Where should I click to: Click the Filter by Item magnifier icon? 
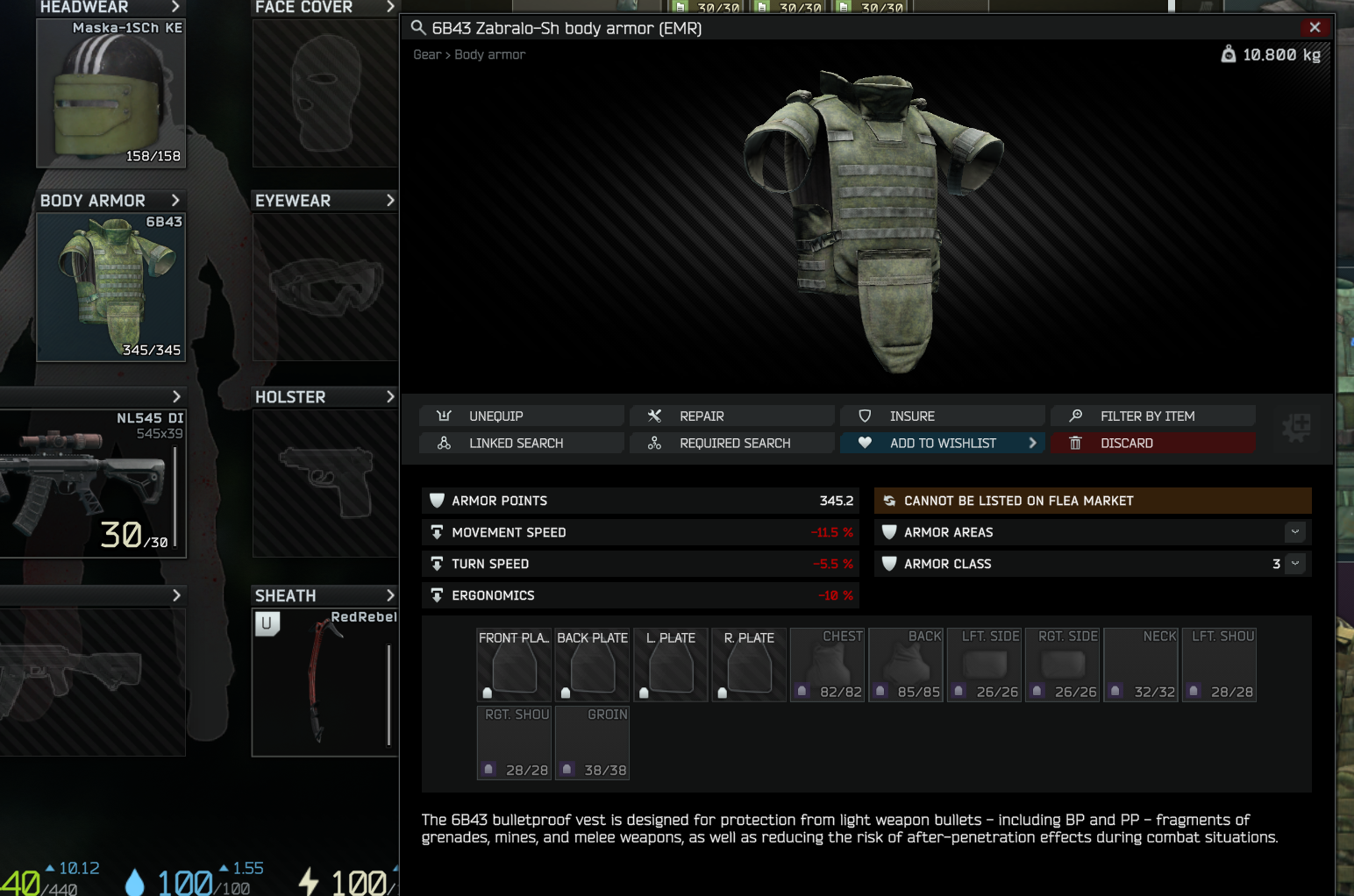tap(1075, 416)
